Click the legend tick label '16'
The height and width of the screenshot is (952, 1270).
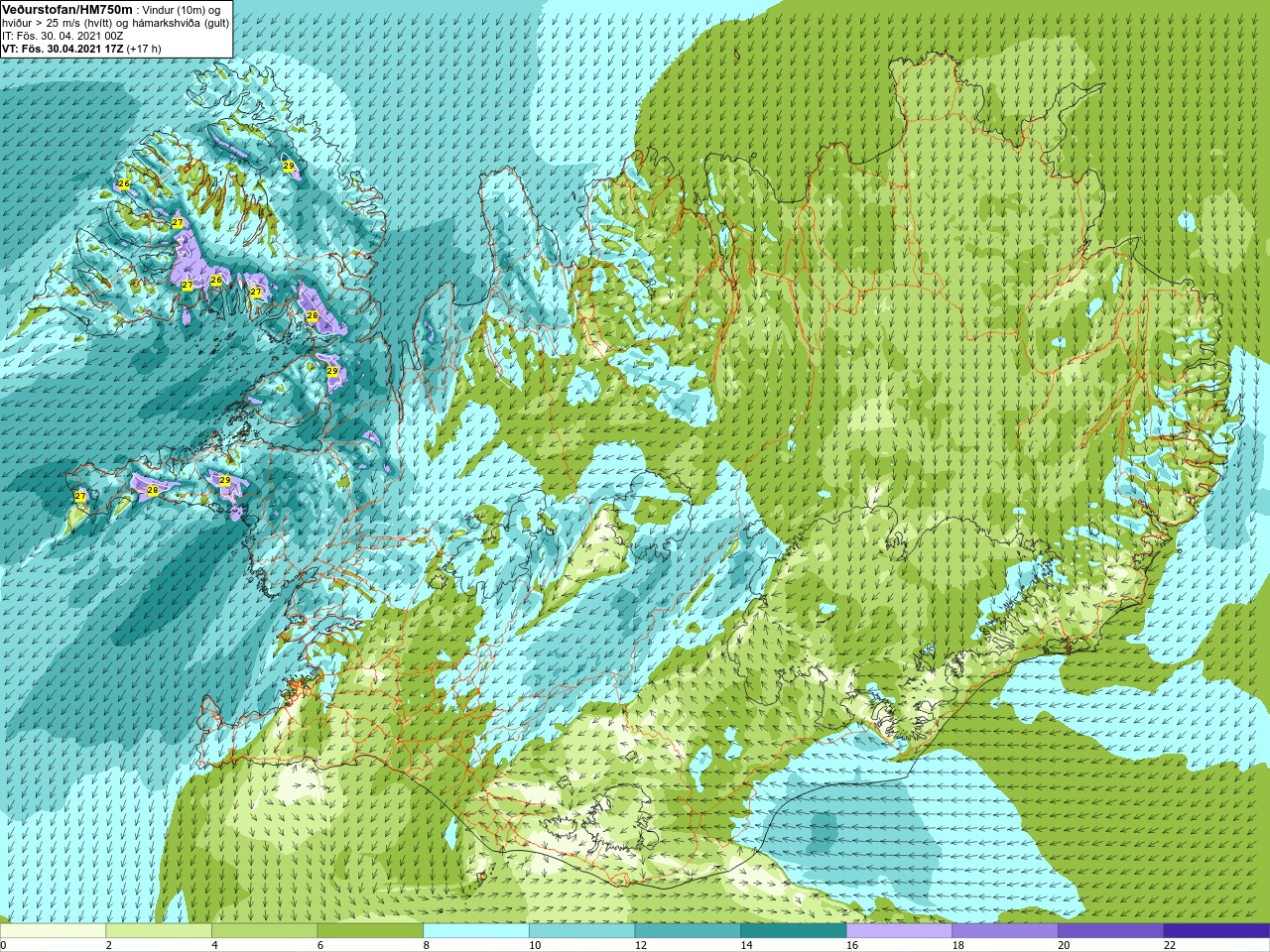click(x=852, y=946)
